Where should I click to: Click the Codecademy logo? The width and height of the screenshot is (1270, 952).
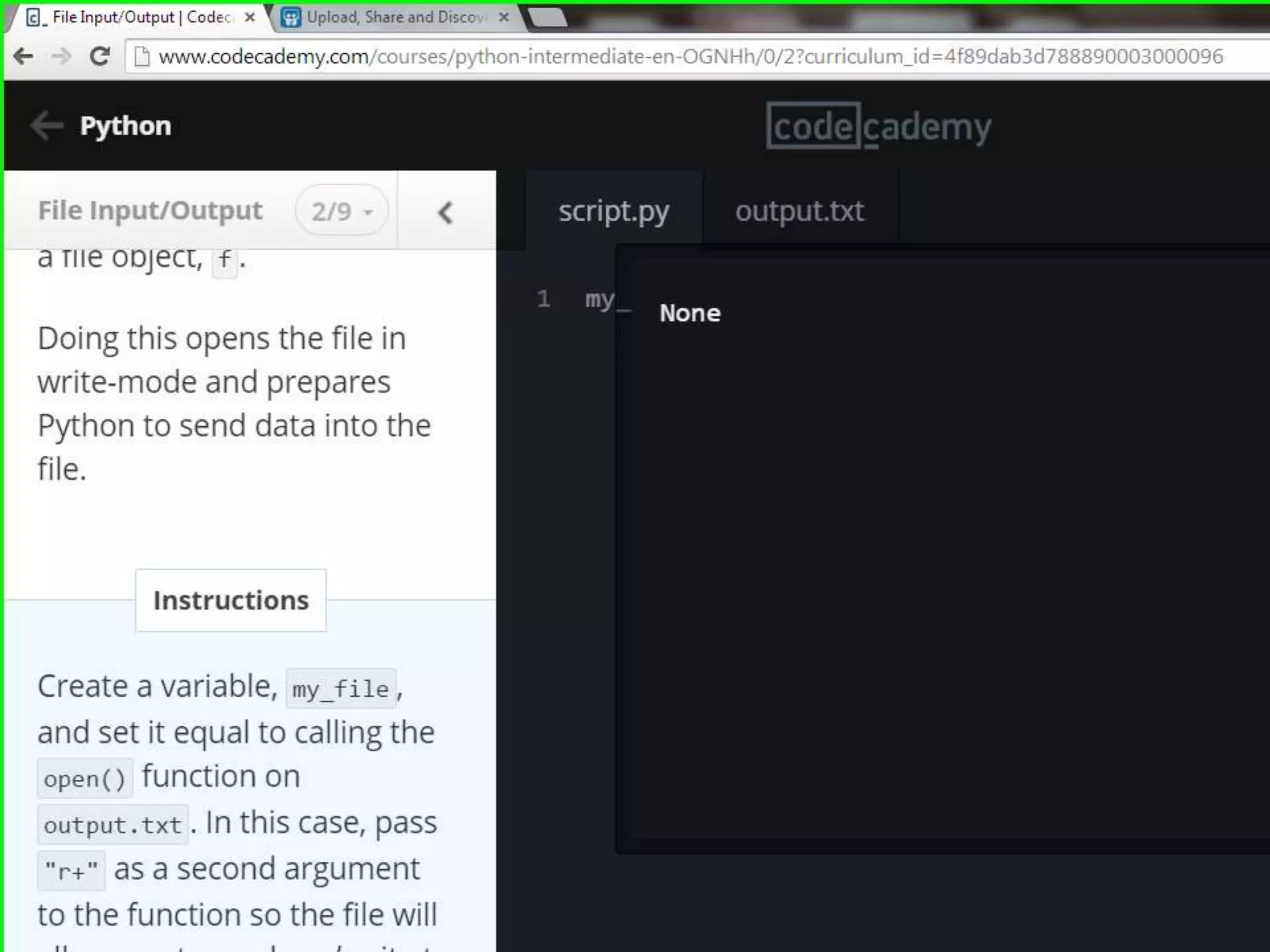coord(879,127)
